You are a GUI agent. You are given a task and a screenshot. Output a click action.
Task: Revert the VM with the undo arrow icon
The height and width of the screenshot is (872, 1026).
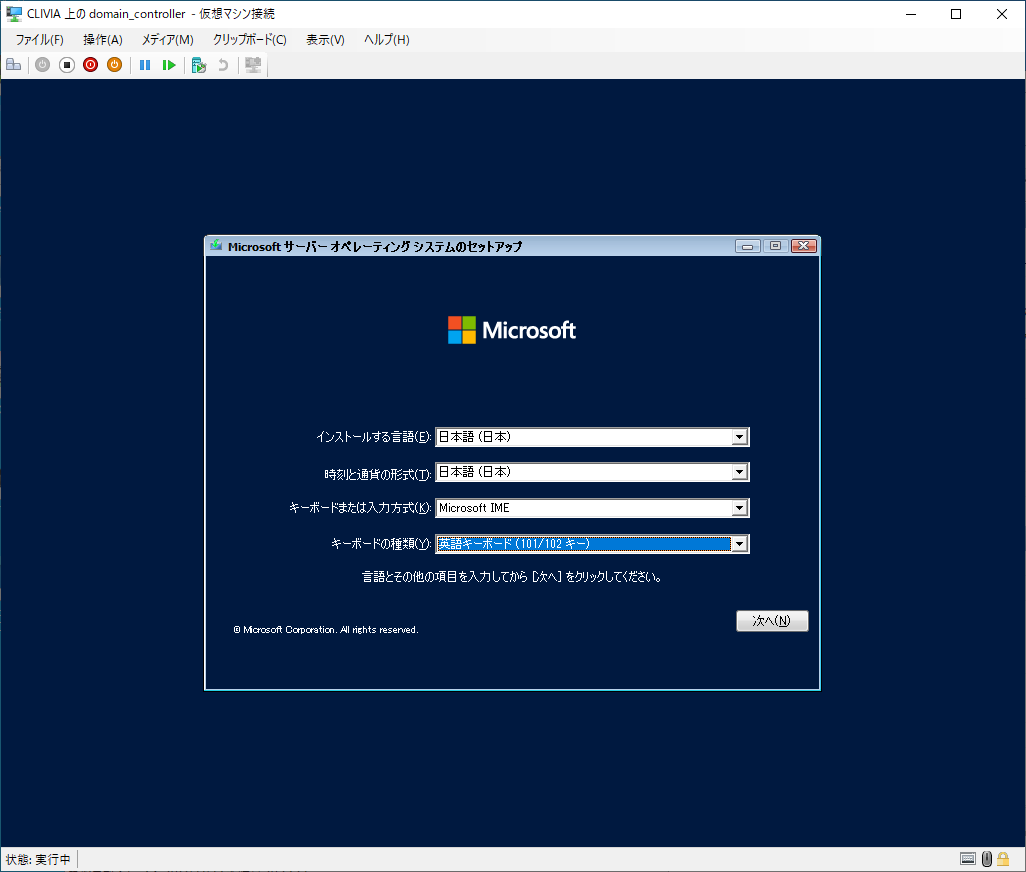tap(223, 65)
